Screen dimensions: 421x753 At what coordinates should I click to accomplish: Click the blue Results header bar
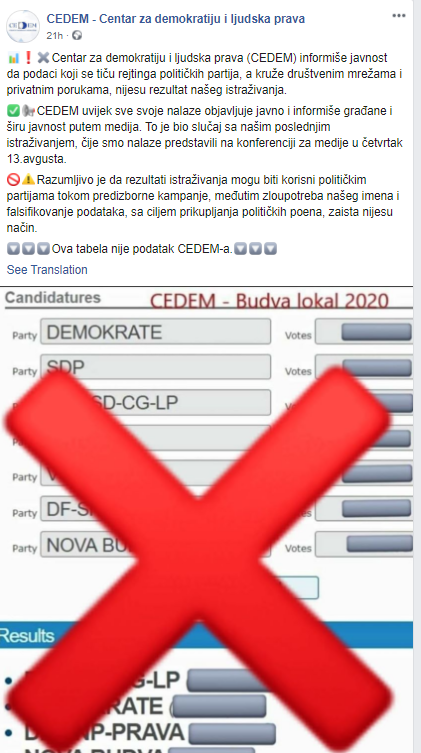coord(206,635)
